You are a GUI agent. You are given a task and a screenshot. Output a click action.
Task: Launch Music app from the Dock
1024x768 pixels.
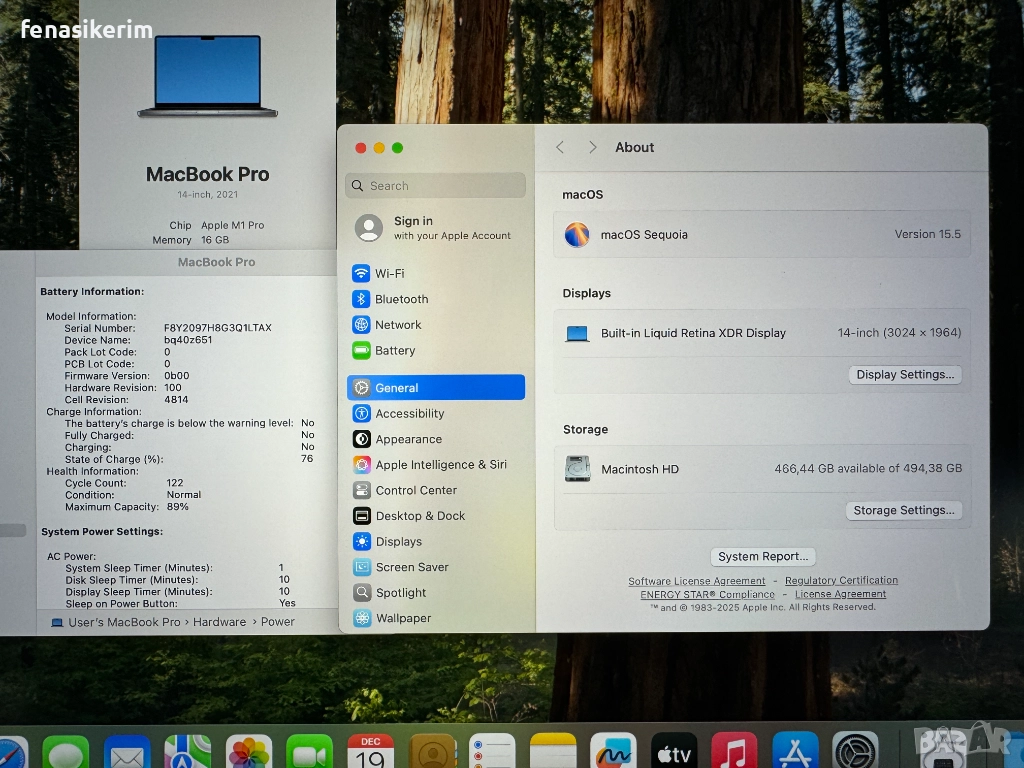click(734, 751)
